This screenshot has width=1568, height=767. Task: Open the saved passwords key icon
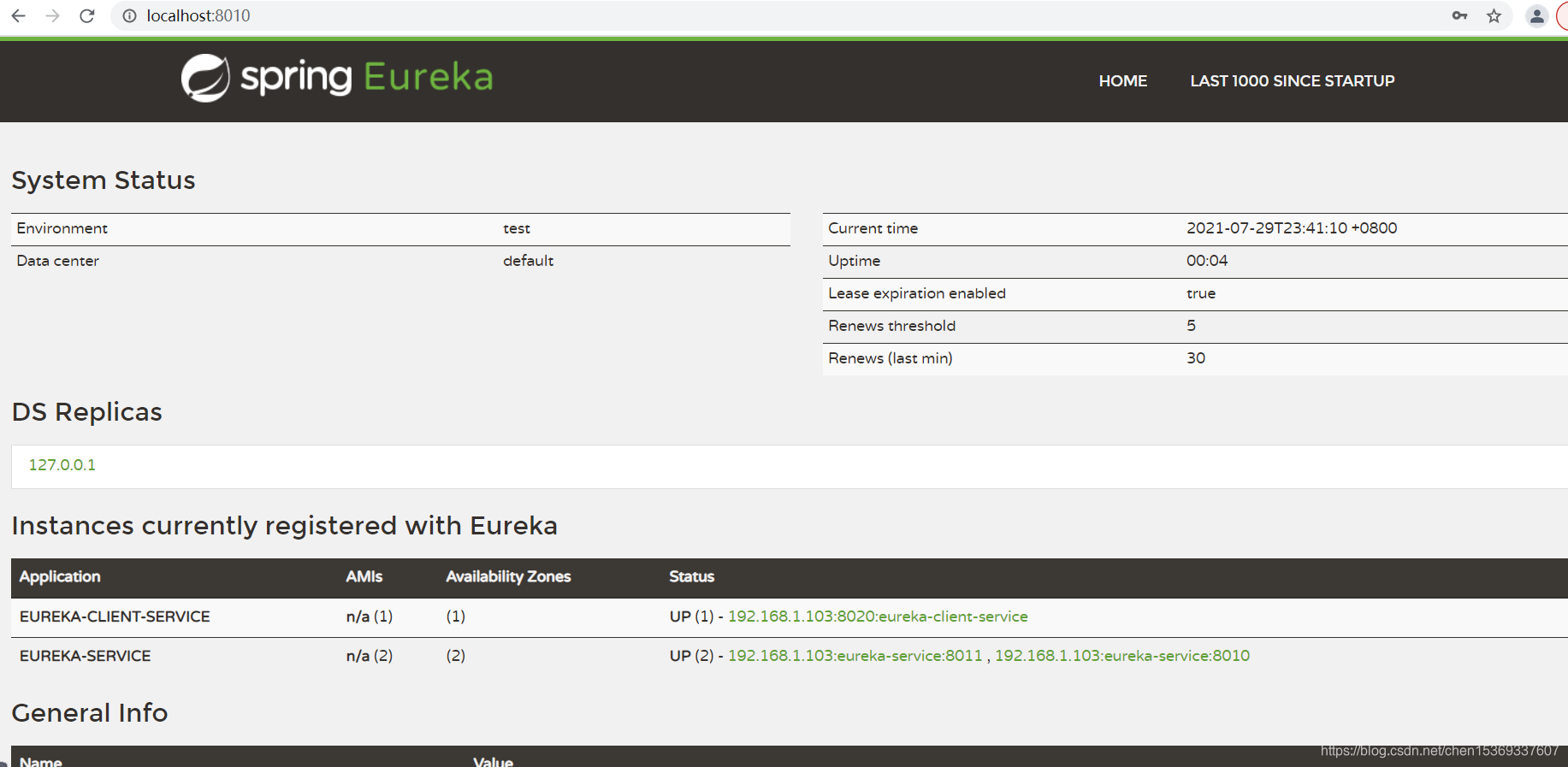[x=1459, y=15]
